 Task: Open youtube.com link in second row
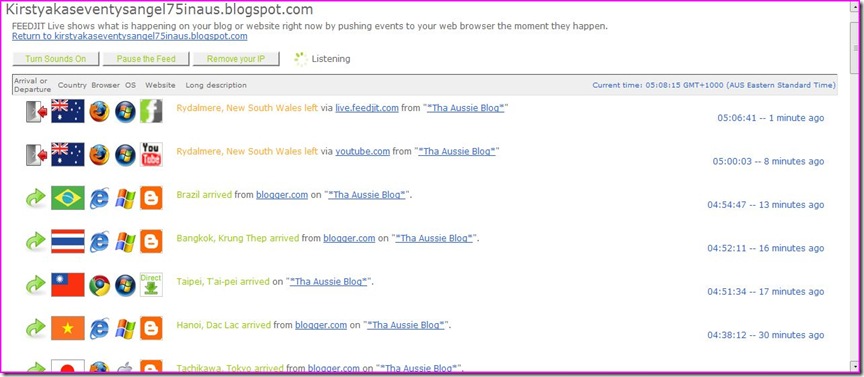pyautogui.click(x=363, y=151)
